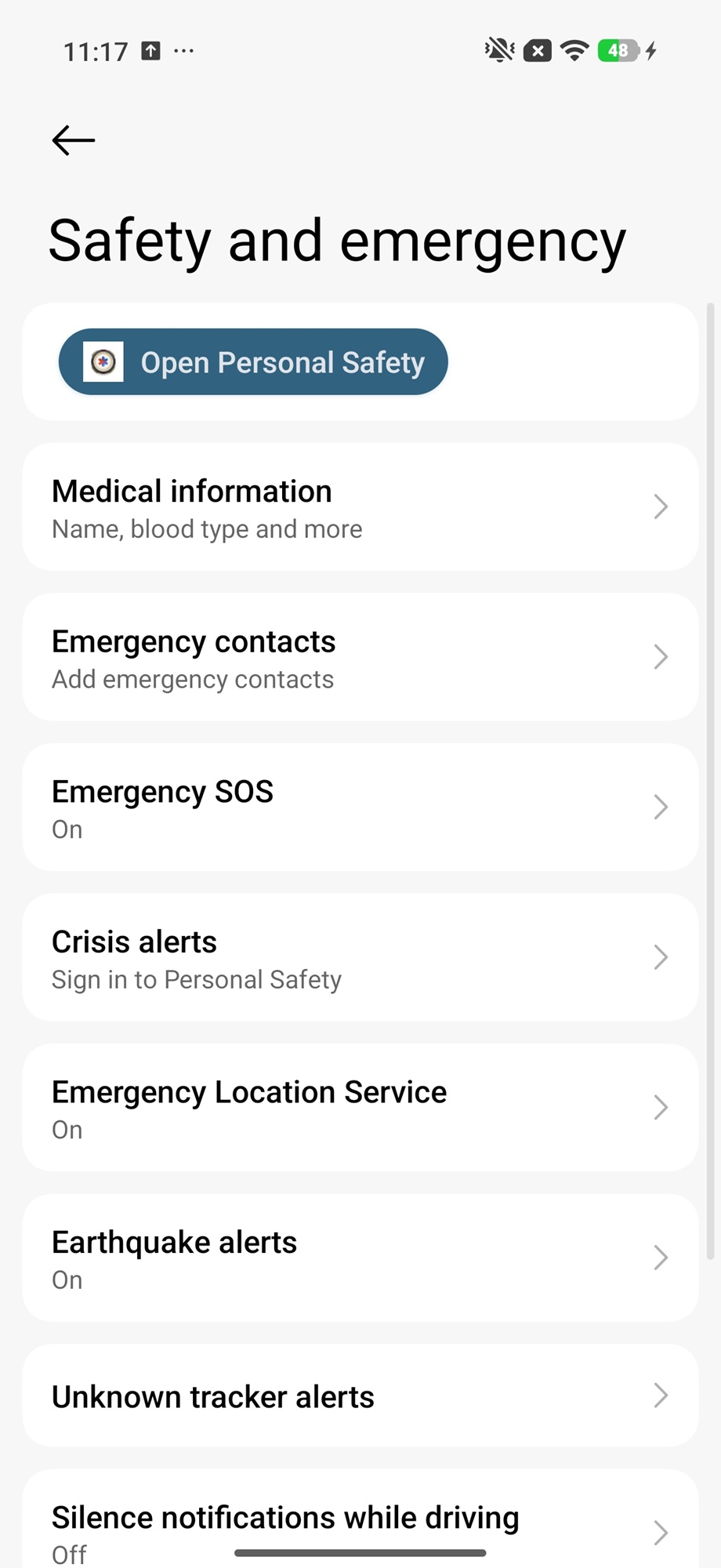This screenshot has width=721, height=1568.
Task: Expand Emergency Location Service chevron
Action: [661, 1108]
